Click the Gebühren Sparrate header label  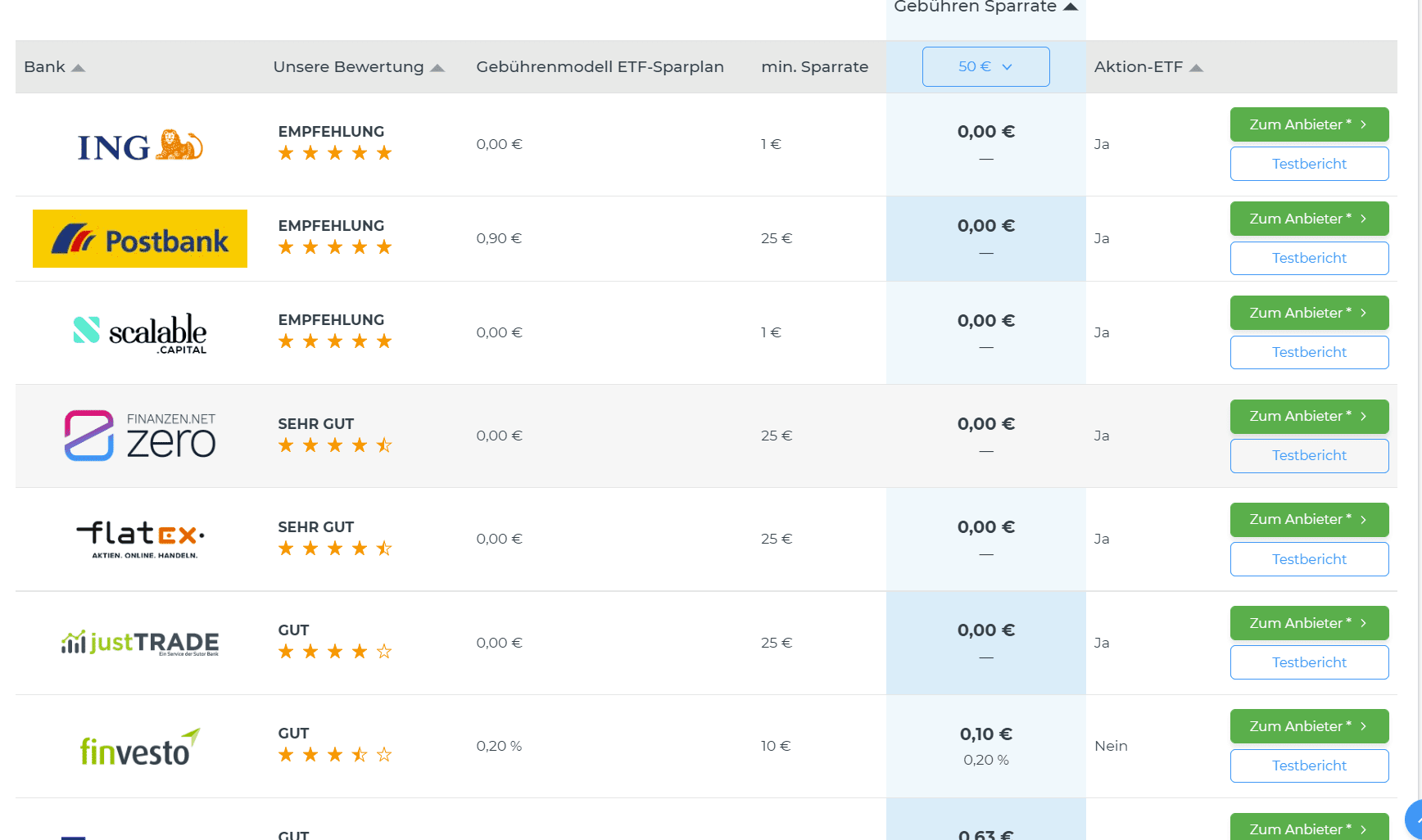(x=975, y=7)
